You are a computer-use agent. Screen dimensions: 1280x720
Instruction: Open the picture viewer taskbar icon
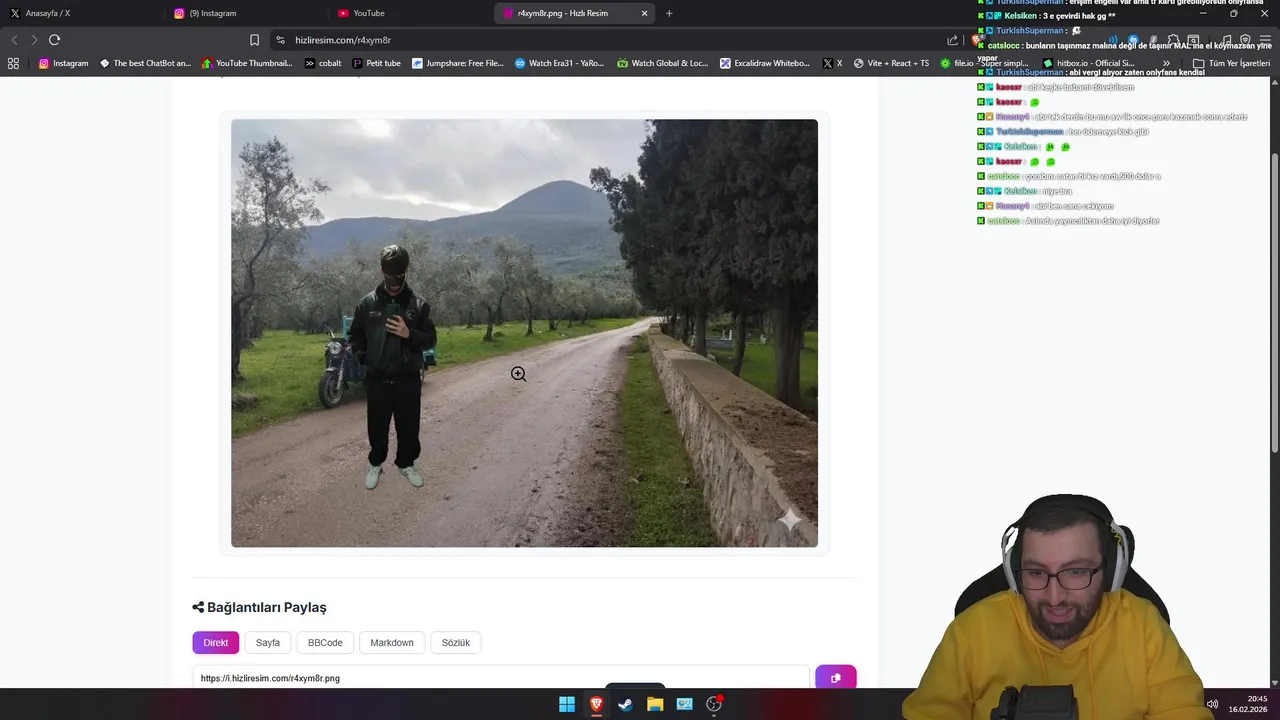click(x=684, y=704)
